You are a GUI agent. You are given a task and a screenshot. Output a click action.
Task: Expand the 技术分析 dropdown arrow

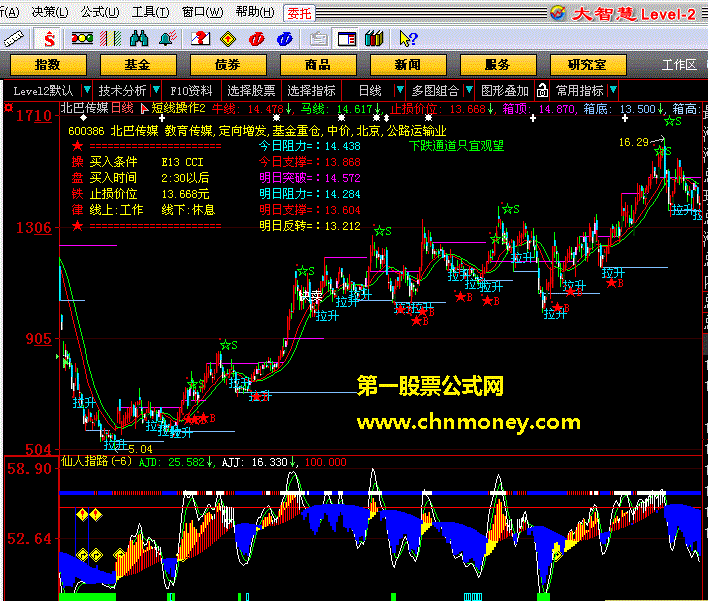[156, 90]
